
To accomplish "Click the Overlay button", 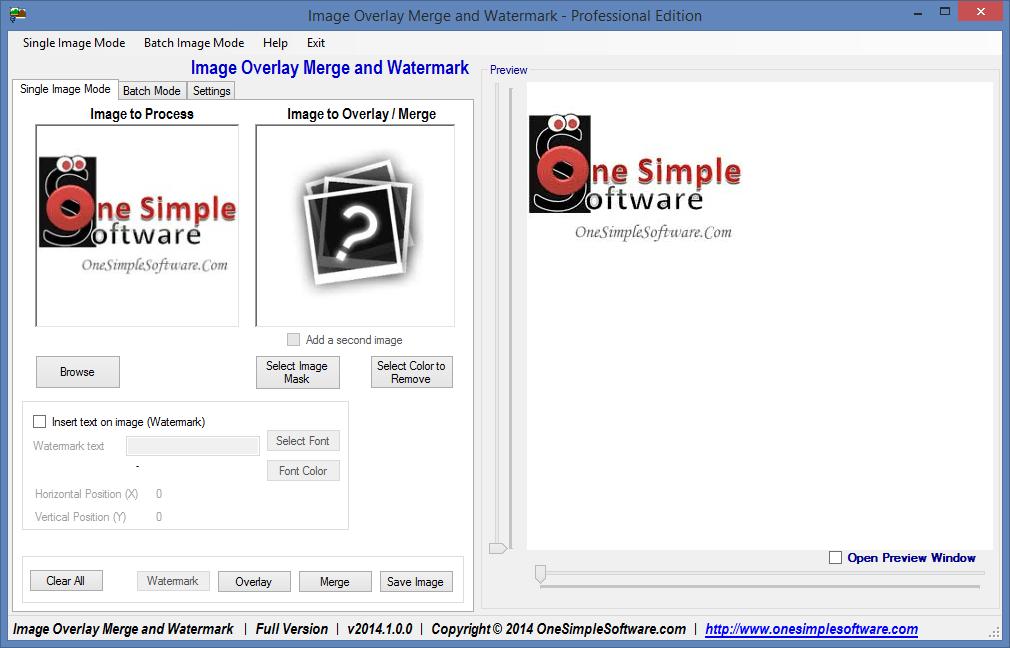I will pyautogui.click(x=254, y=582).
